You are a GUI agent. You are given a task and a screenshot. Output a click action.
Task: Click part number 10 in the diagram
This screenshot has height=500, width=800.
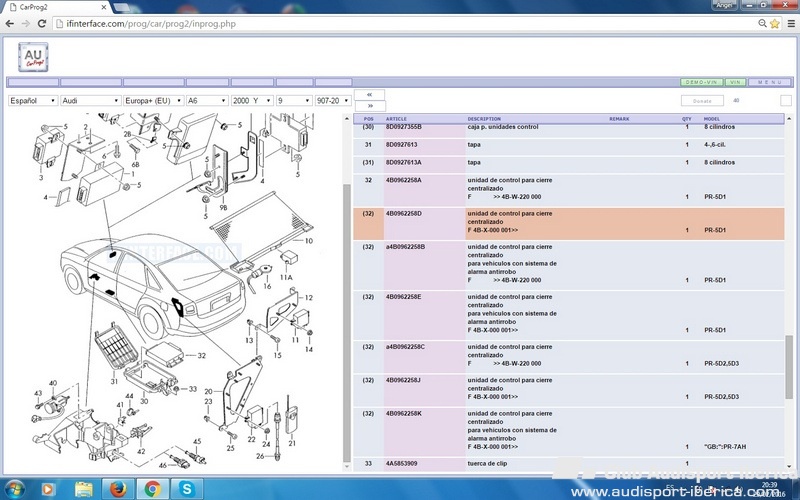pos(309,241)
